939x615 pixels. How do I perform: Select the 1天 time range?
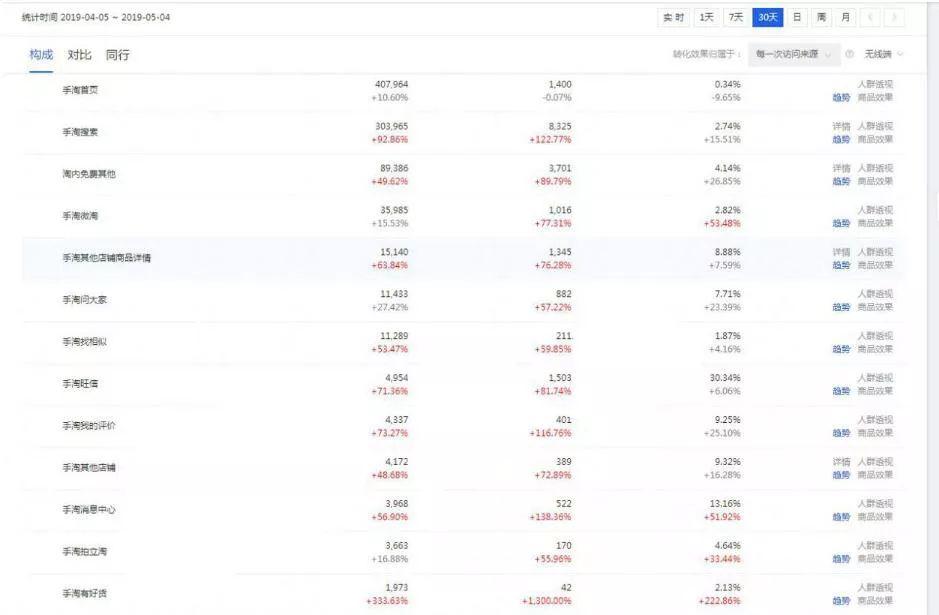click(x=707, y=17)
